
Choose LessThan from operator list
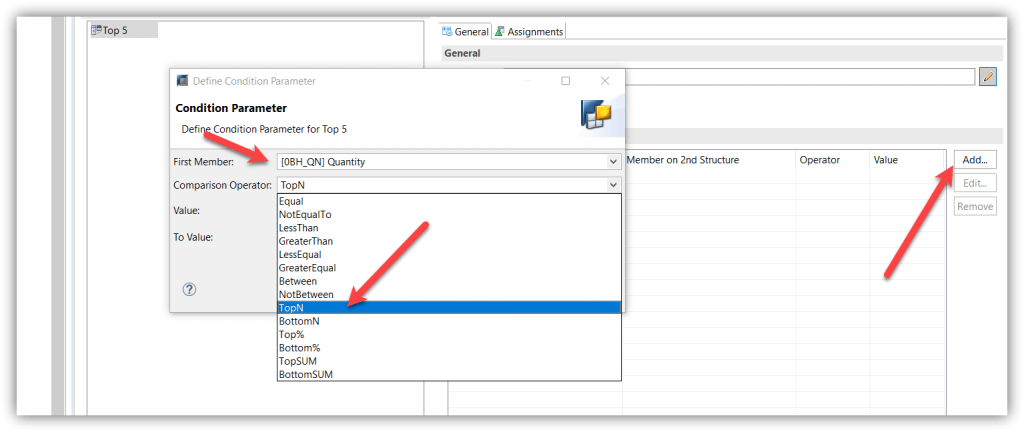[x=449, y=228]
